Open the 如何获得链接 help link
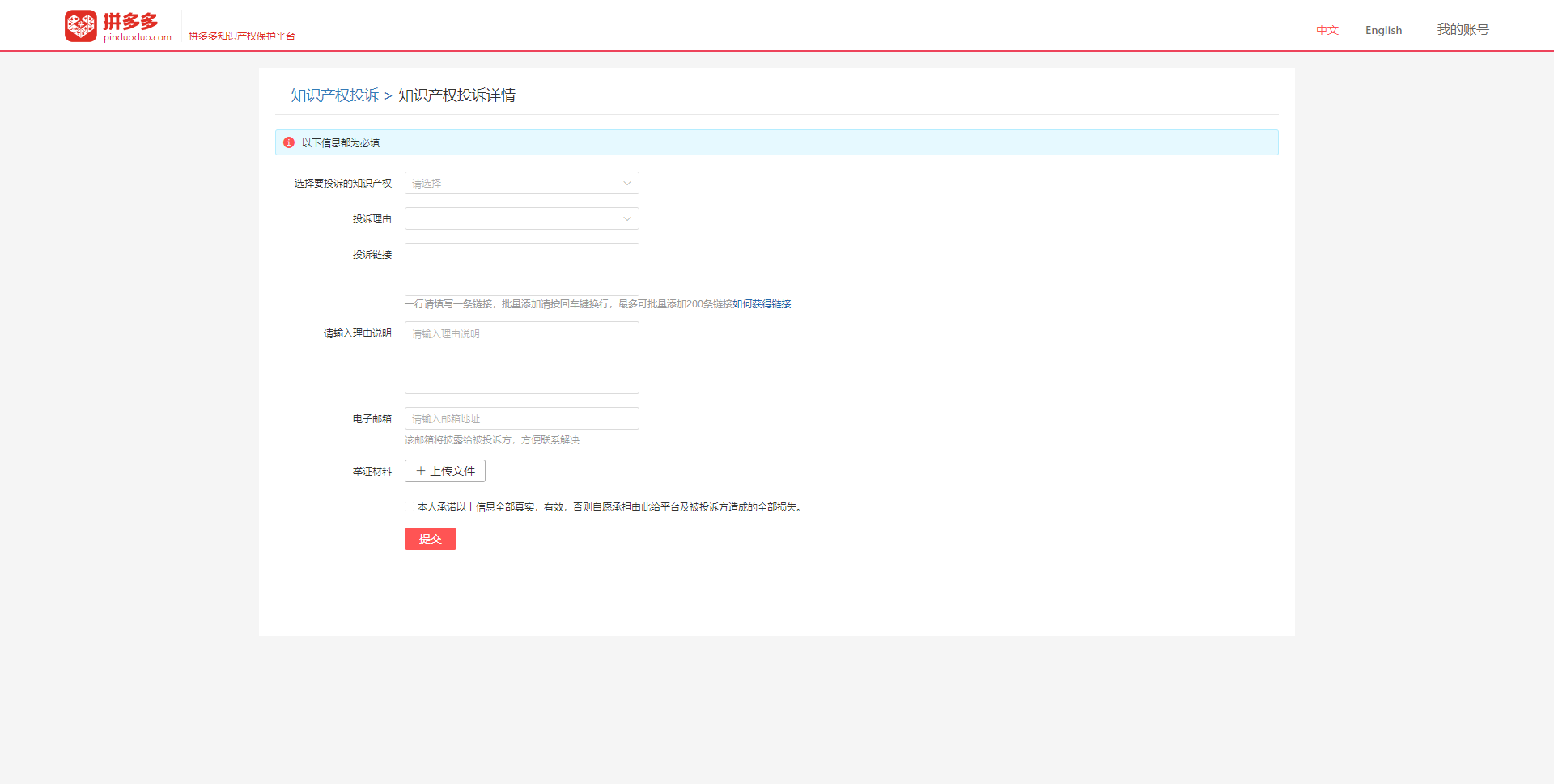 (x=762, y=304)
